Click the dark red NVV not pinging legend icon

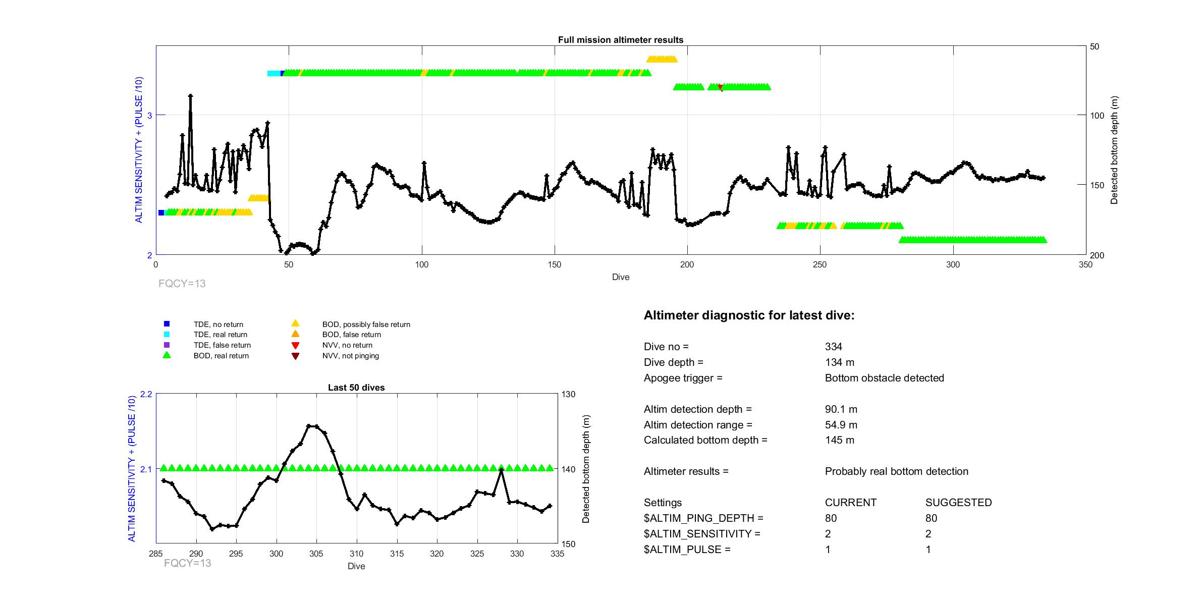click(295, 355)
